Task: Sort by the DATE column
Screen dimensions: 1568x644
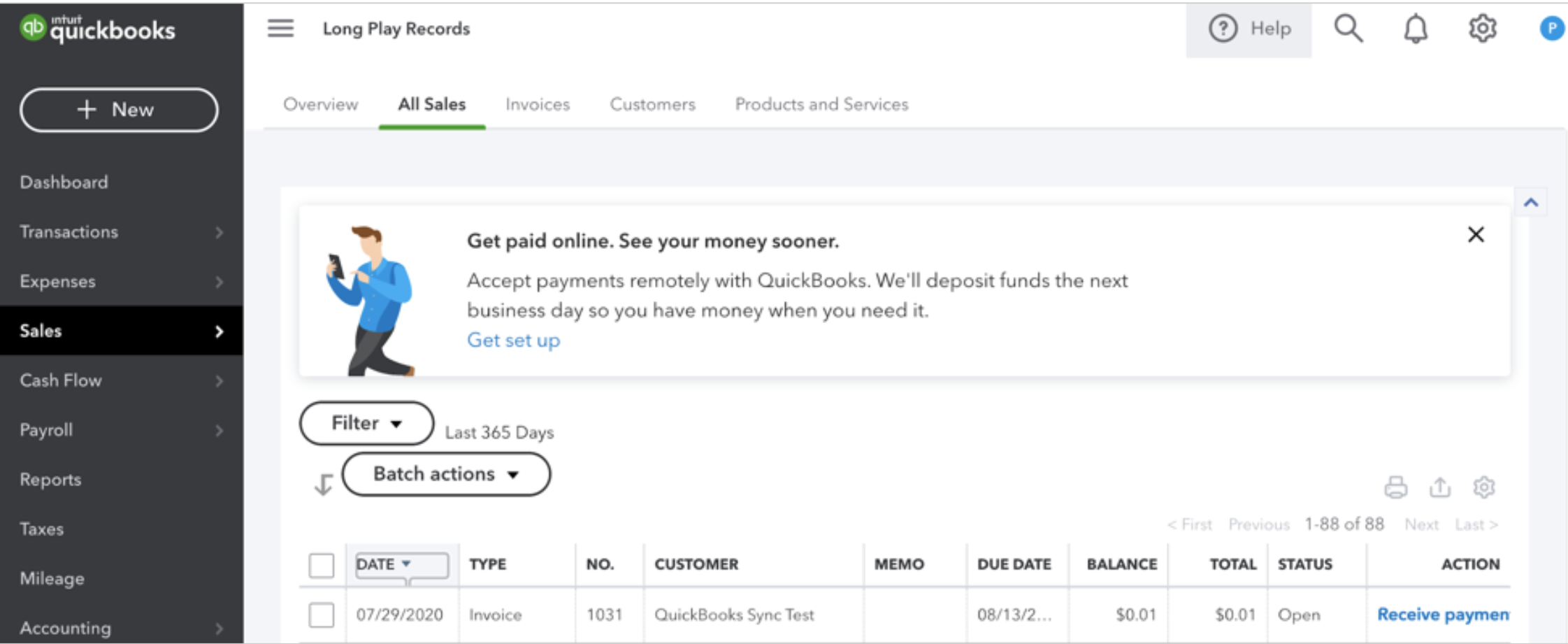Action: tap(402, 564)
